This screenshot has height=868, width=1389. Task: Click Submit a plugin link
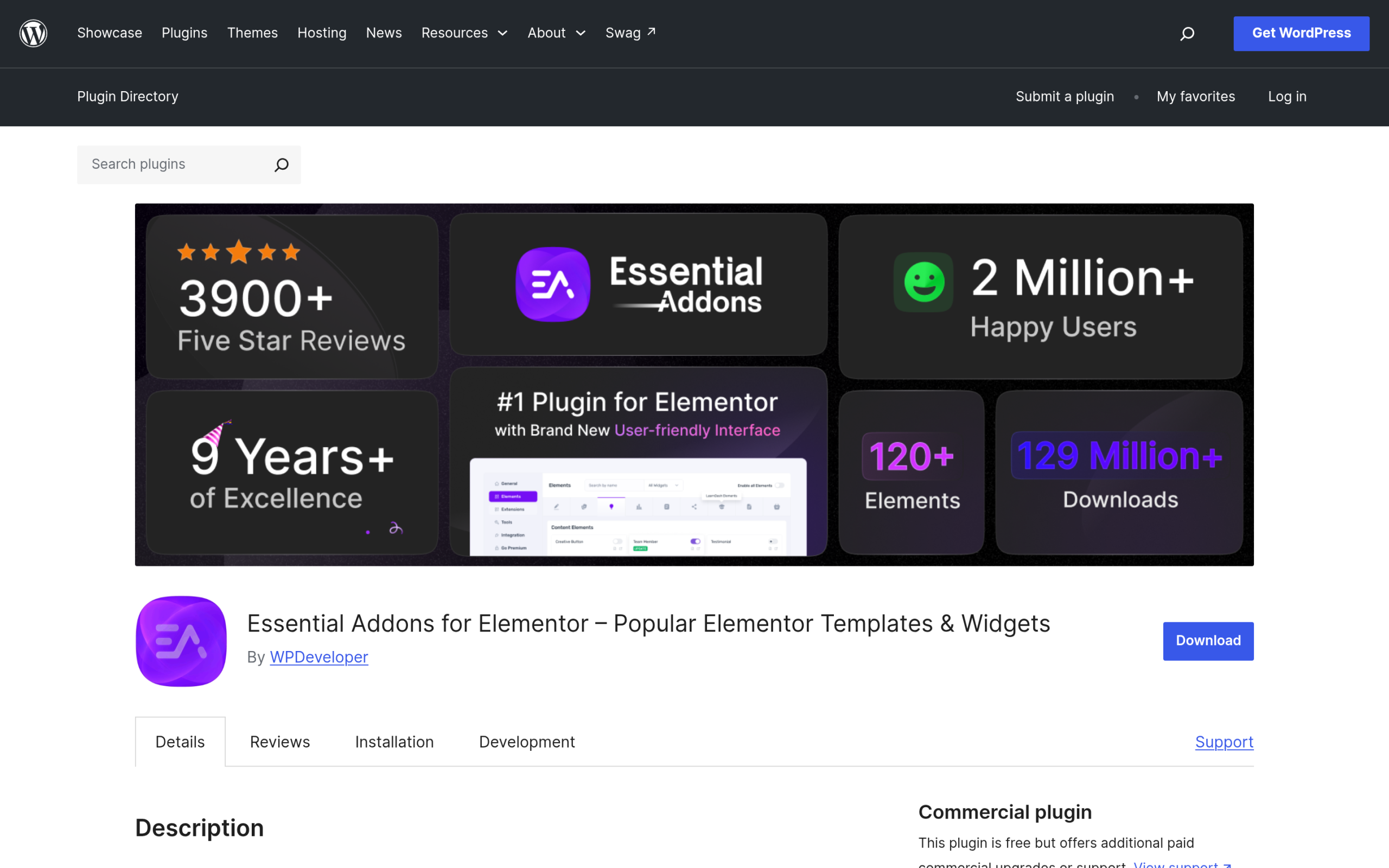1065,97
